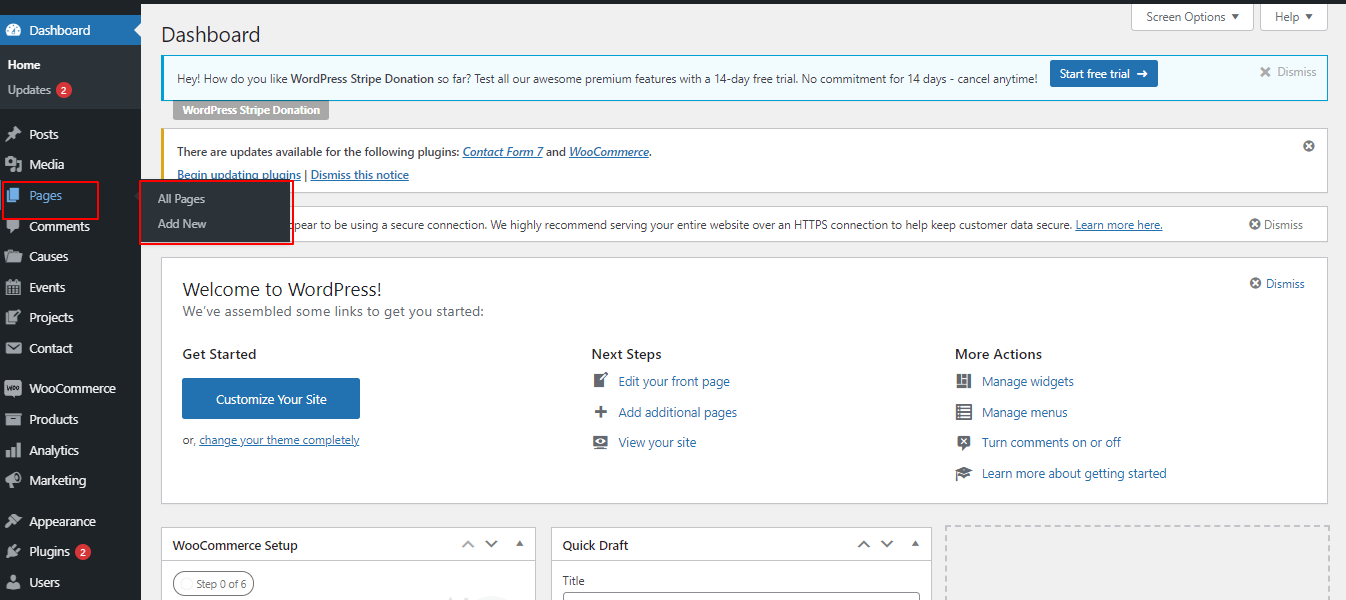Click the Analytics bar chart icon
The image size is (1346, 600).
click(13, 451)
